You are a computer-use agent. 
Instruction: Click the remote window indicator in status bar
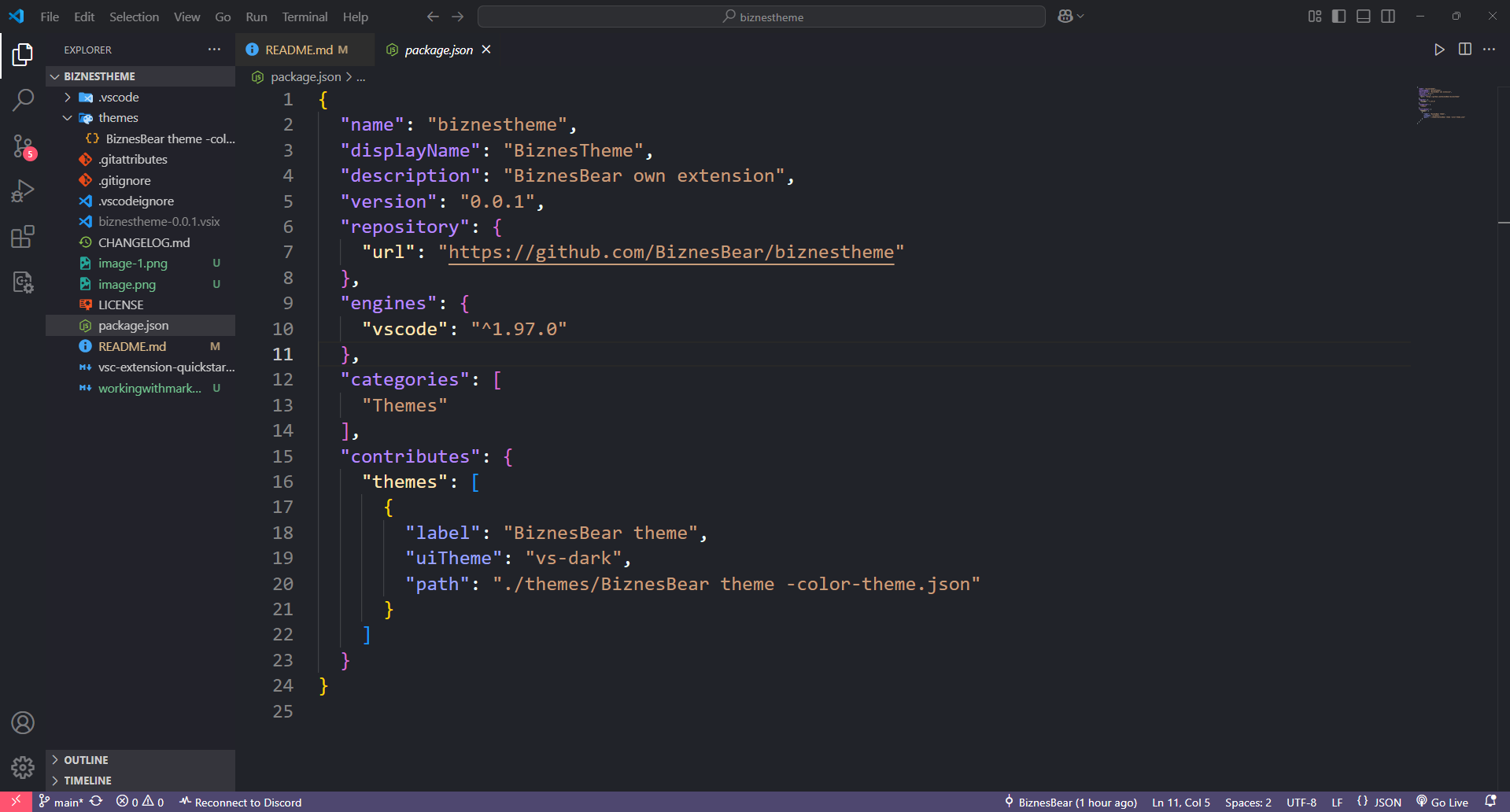coord(16,802)
